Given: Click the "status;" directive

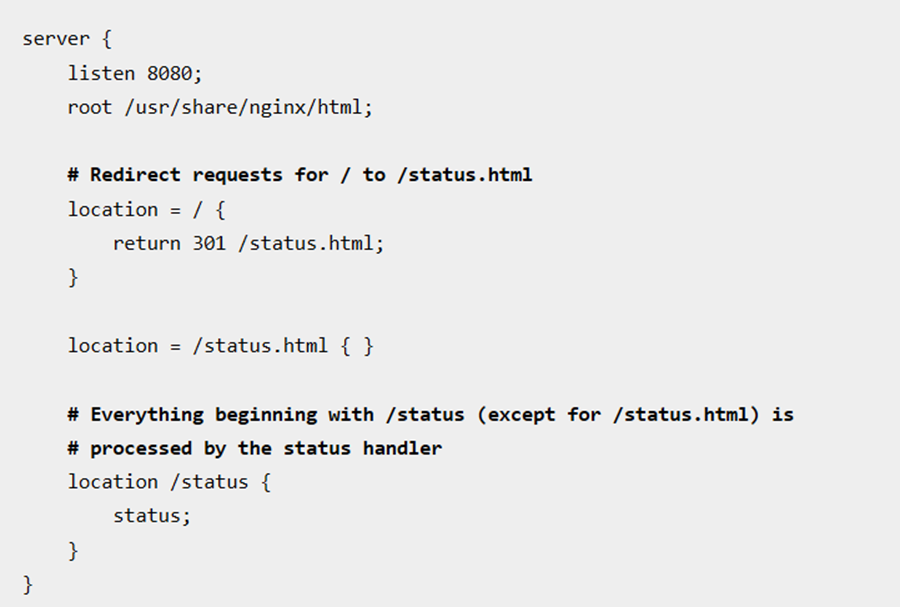Looking at the screenshot, I should [151, 516].
